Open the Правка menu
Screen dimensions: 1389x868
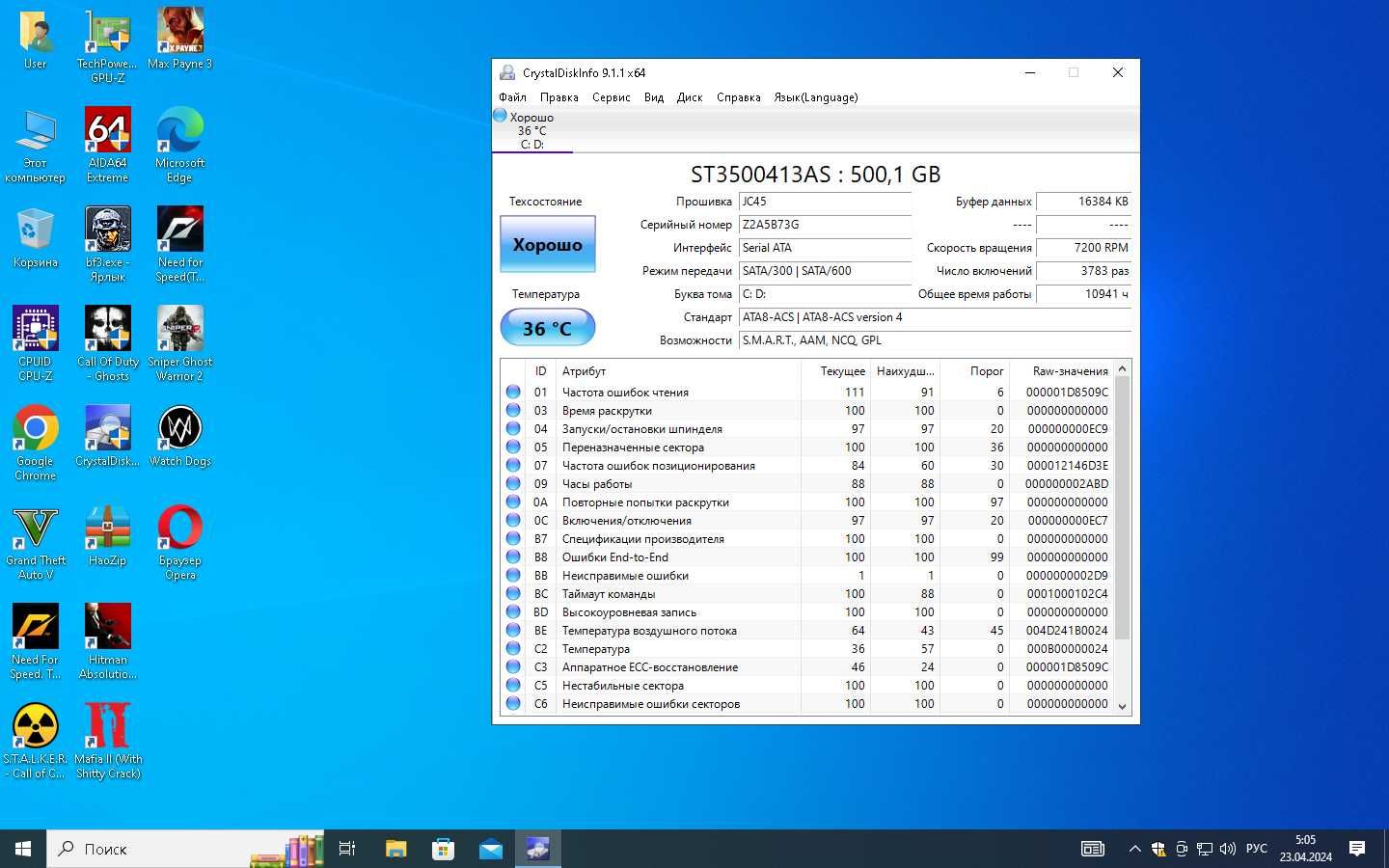click(x=559, y=97)
